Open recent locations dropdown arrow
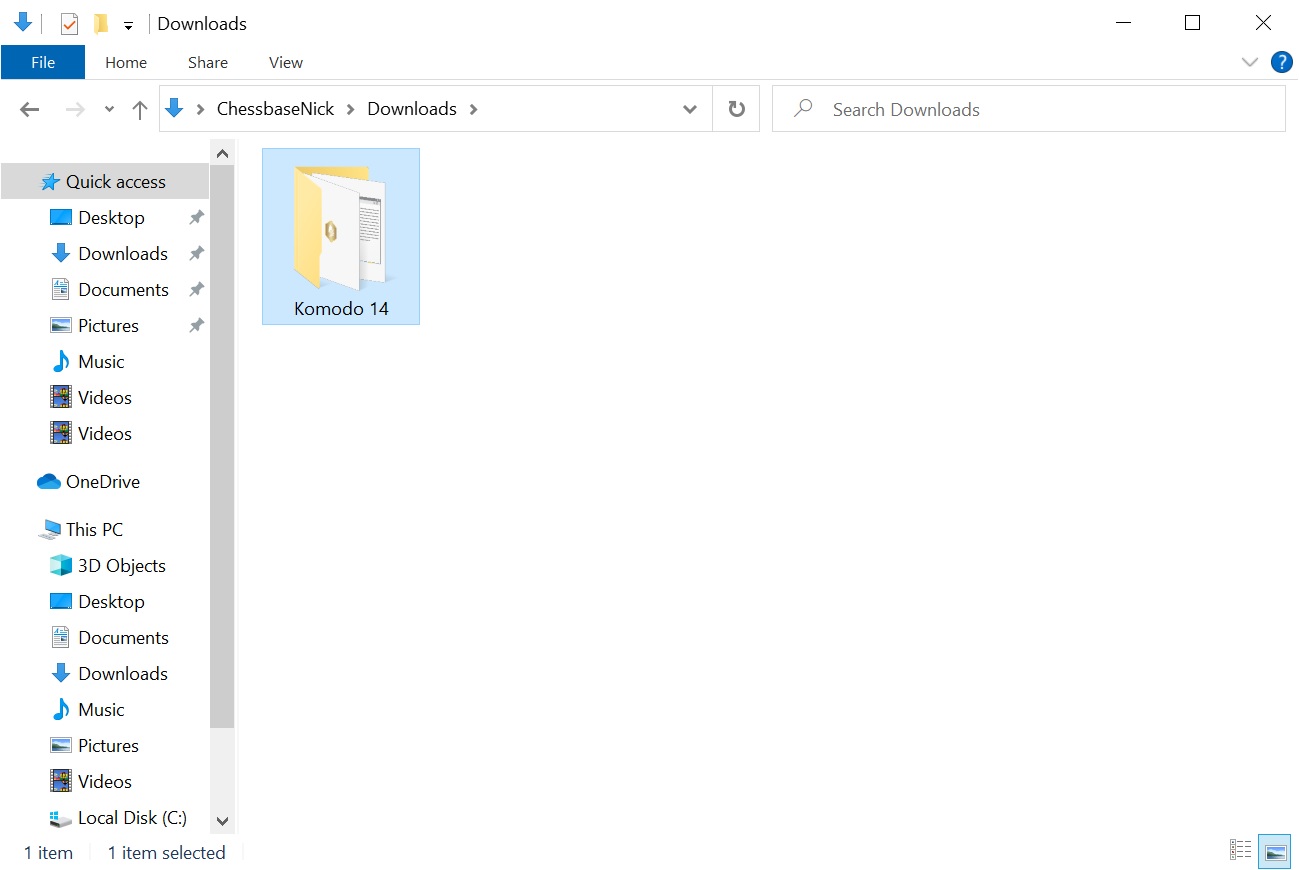Viewport: 1299px width, 870px height. click(x=109, y=110)
